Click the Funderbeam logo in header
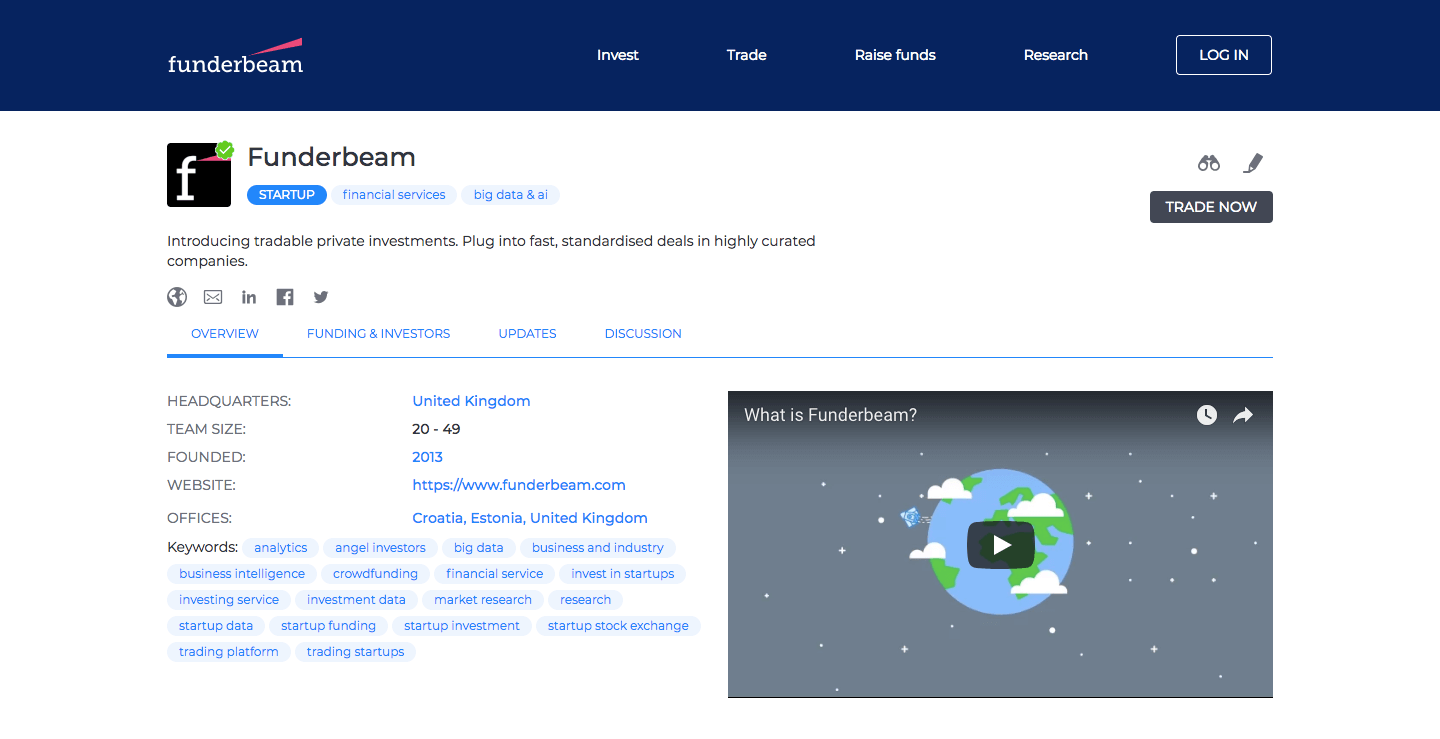Image resolution: width=1440 pixels, height=739 pixels. click(x=235, y=57)
